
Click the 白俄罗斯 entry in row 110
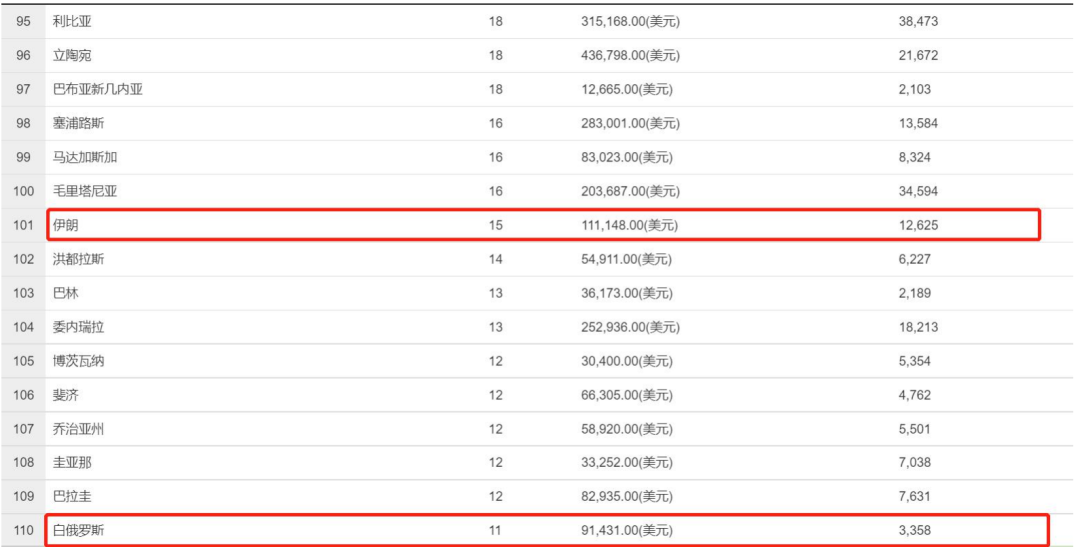tap(79, 530)
